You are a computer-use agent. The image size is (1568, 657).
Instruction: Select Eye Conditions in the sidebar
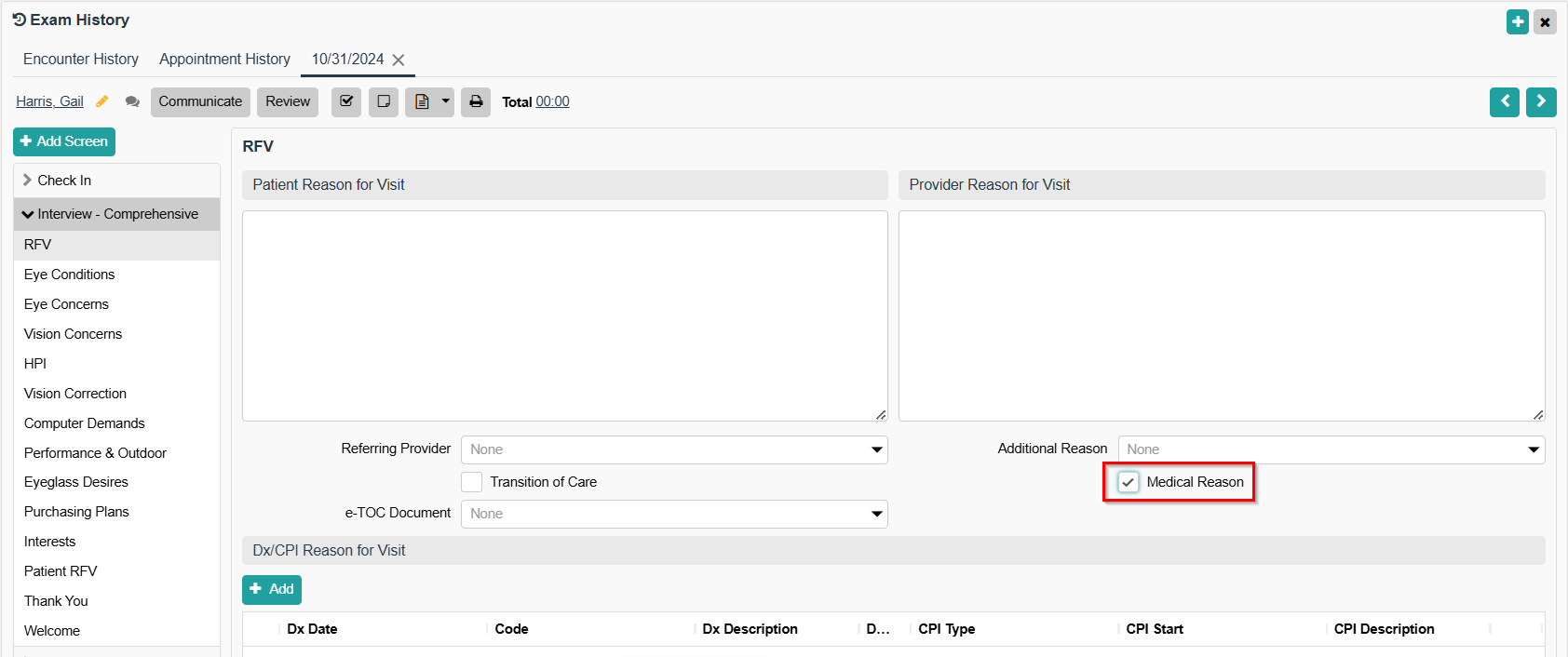70,275
